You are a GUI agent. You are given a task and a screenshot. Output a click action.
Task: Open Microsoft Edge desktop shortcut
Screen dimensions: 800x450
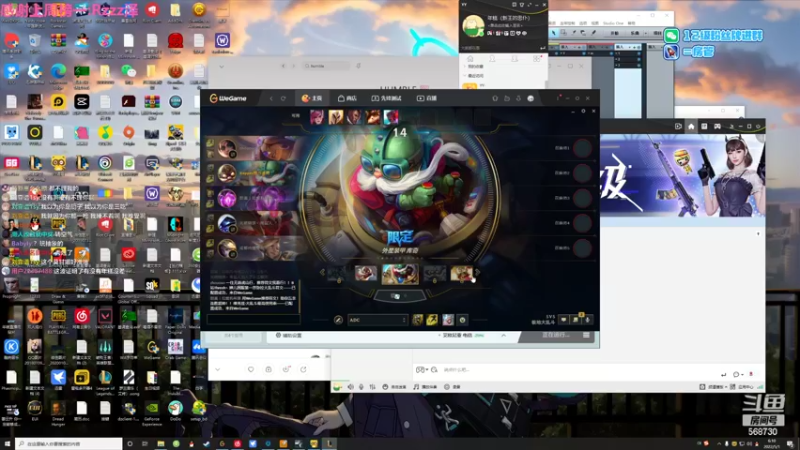(x=58, y=73)
